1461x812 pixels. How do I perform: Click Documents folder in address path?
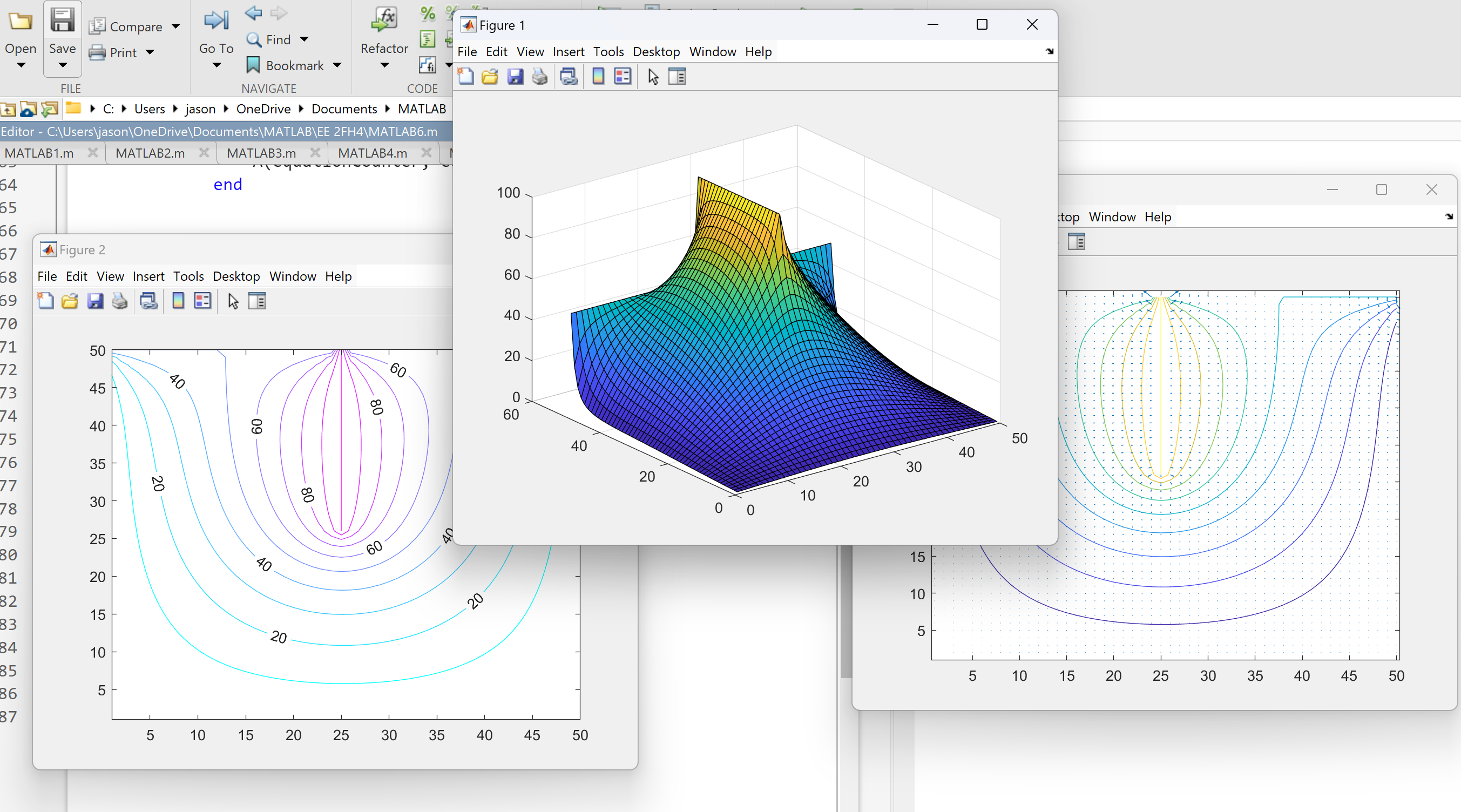(344, 109)
